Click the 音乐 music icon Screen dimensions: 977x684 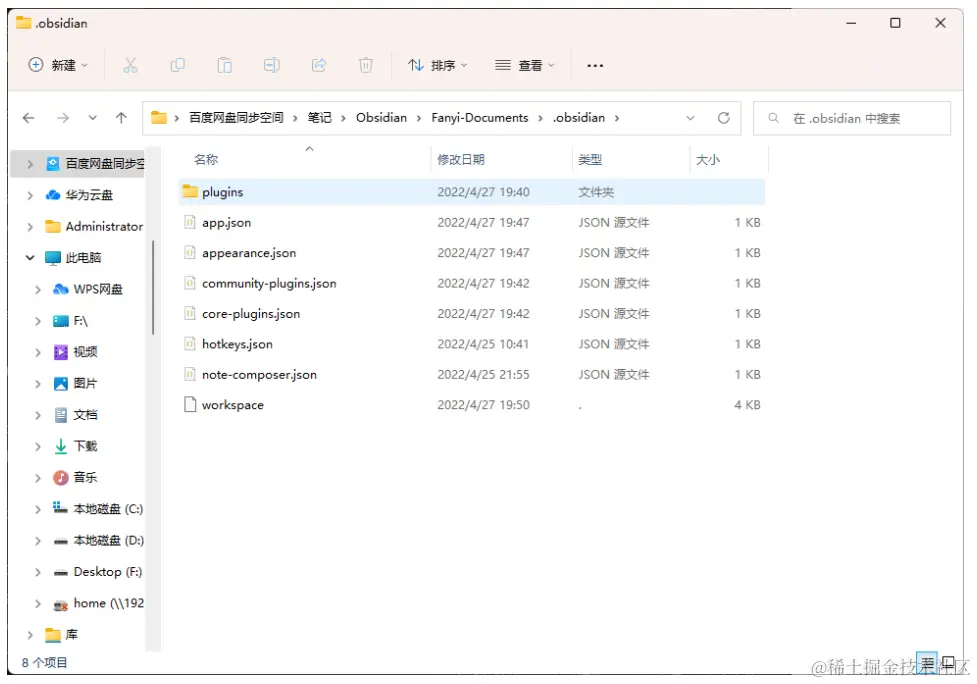(x=60, y=478)
